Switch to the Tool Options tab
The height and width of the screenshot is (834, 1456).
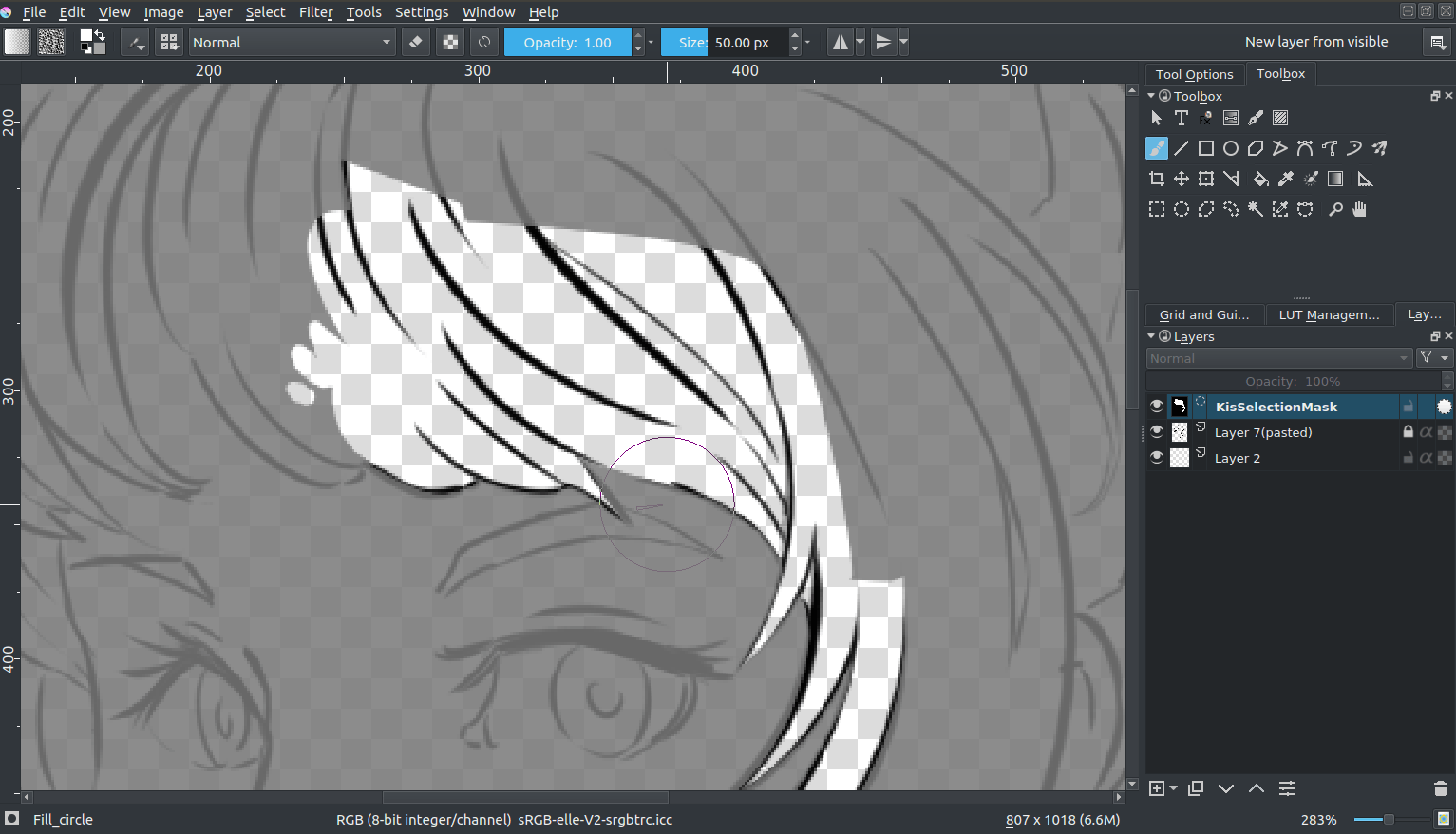point(1194,73)
